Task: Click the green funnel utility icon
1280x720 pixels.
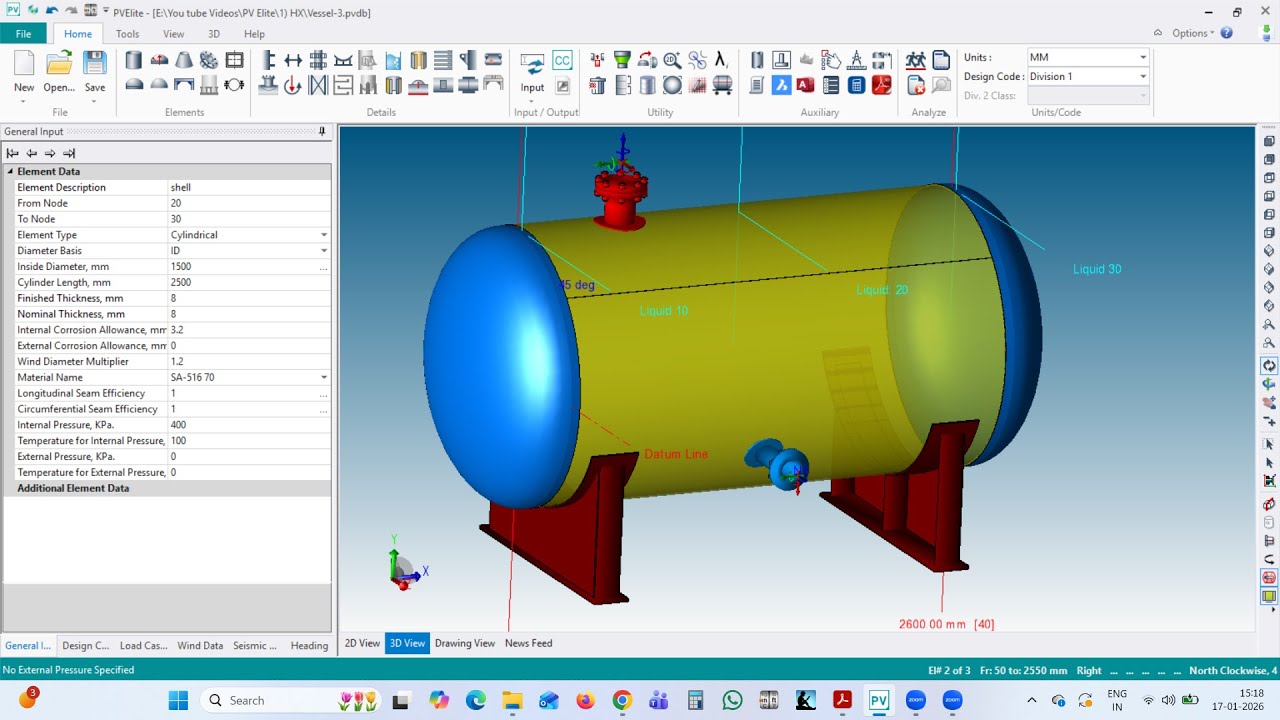Action: (622, 61)
